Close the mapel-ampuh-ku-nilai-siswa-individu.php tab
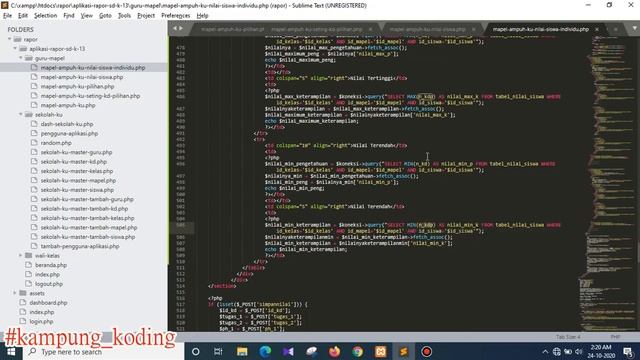The image size is (640, 360). (x=597, y=29)
